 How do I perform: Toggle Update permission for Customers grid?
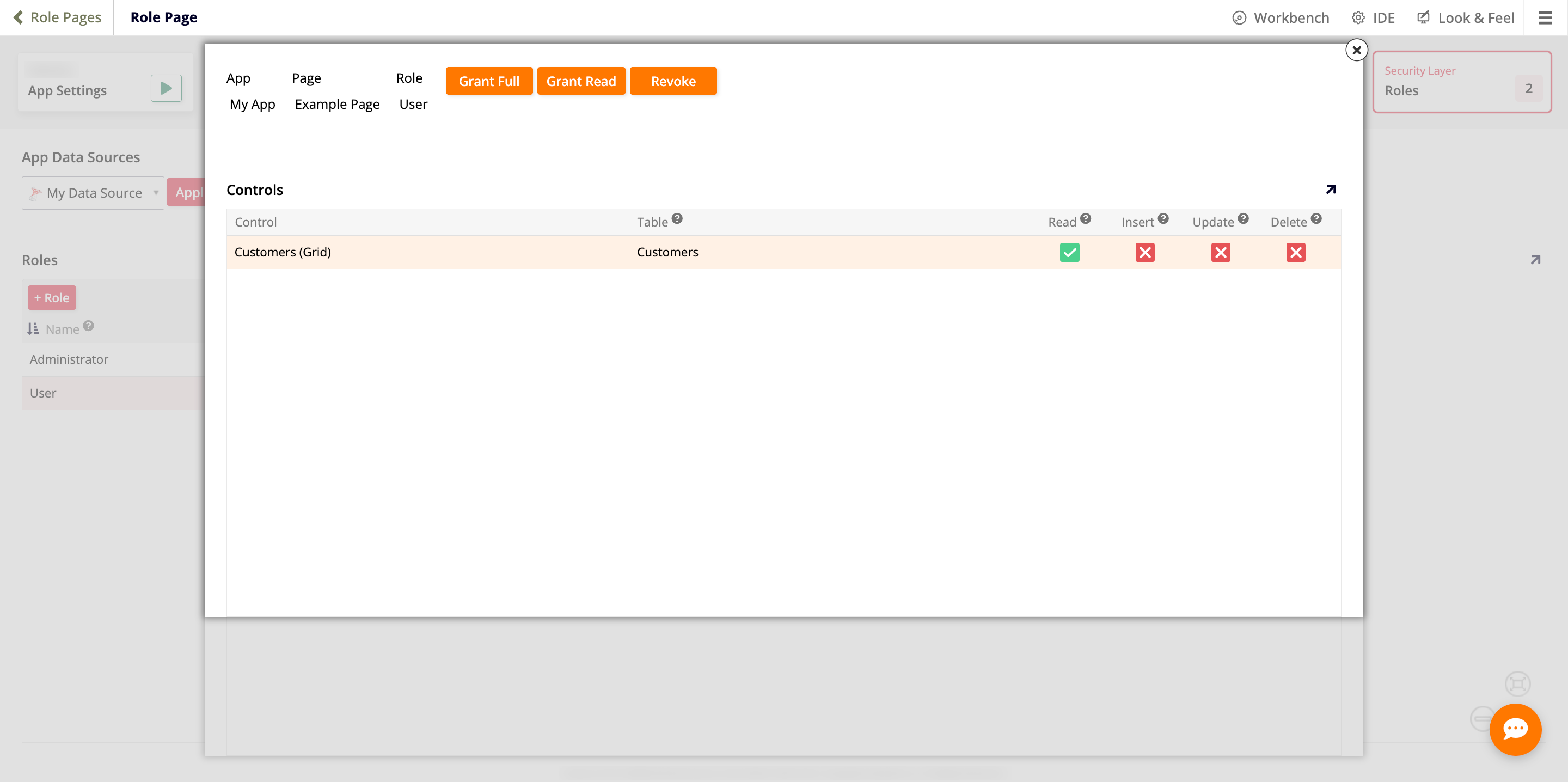pyautogui.click(x=1221, y=252)
